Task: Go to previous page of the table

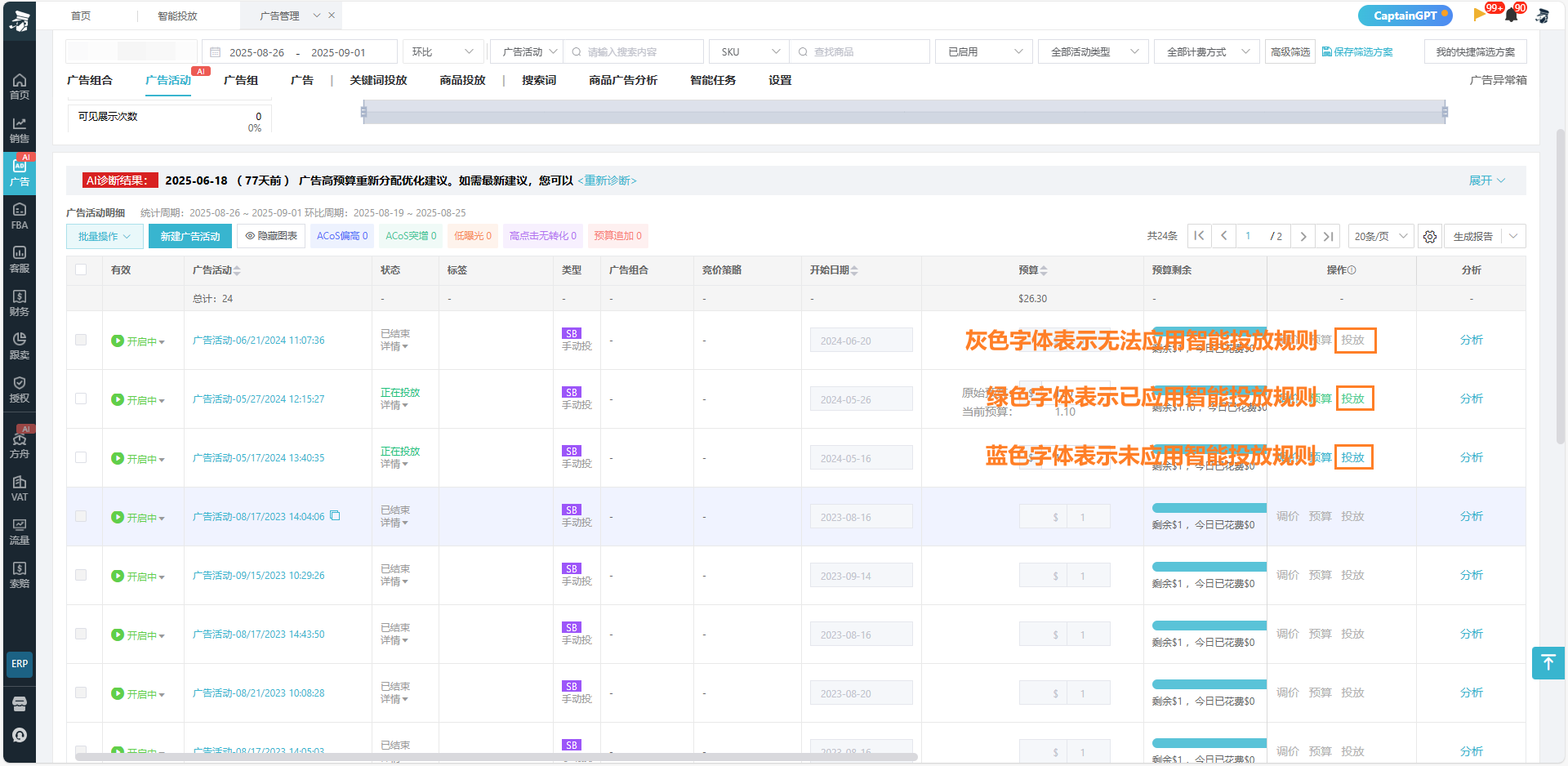Action: 1223,236
